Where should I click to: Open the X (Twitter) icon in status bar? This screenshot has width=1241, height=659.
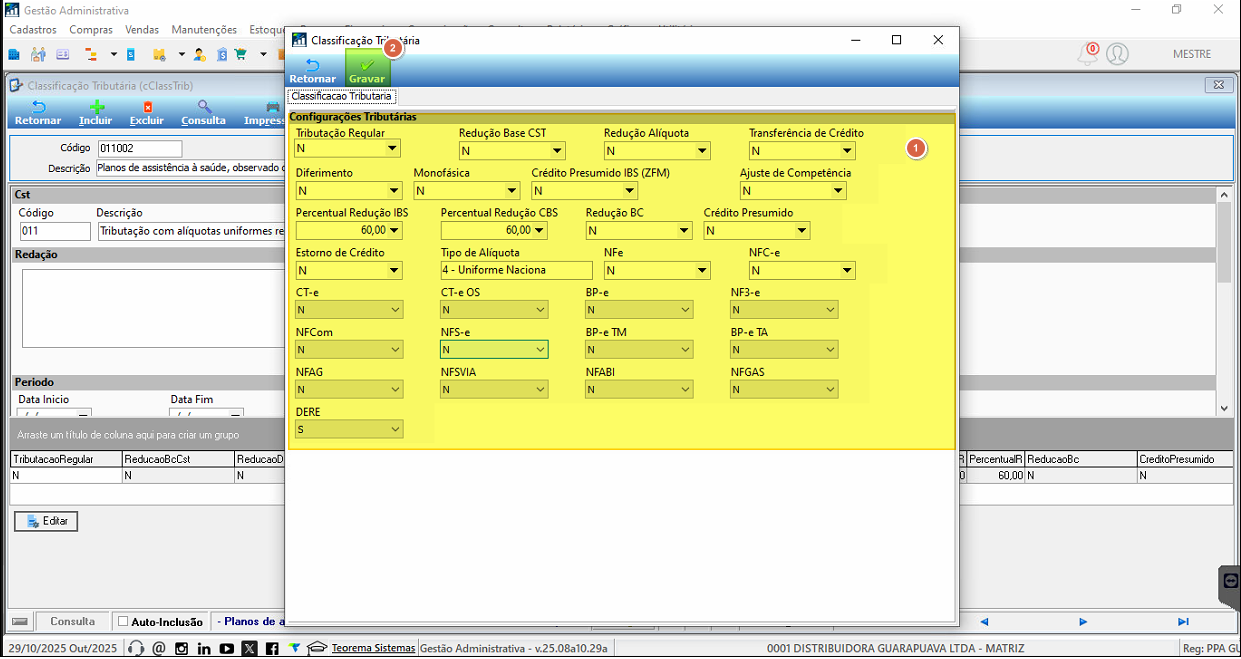coord(250,648)
